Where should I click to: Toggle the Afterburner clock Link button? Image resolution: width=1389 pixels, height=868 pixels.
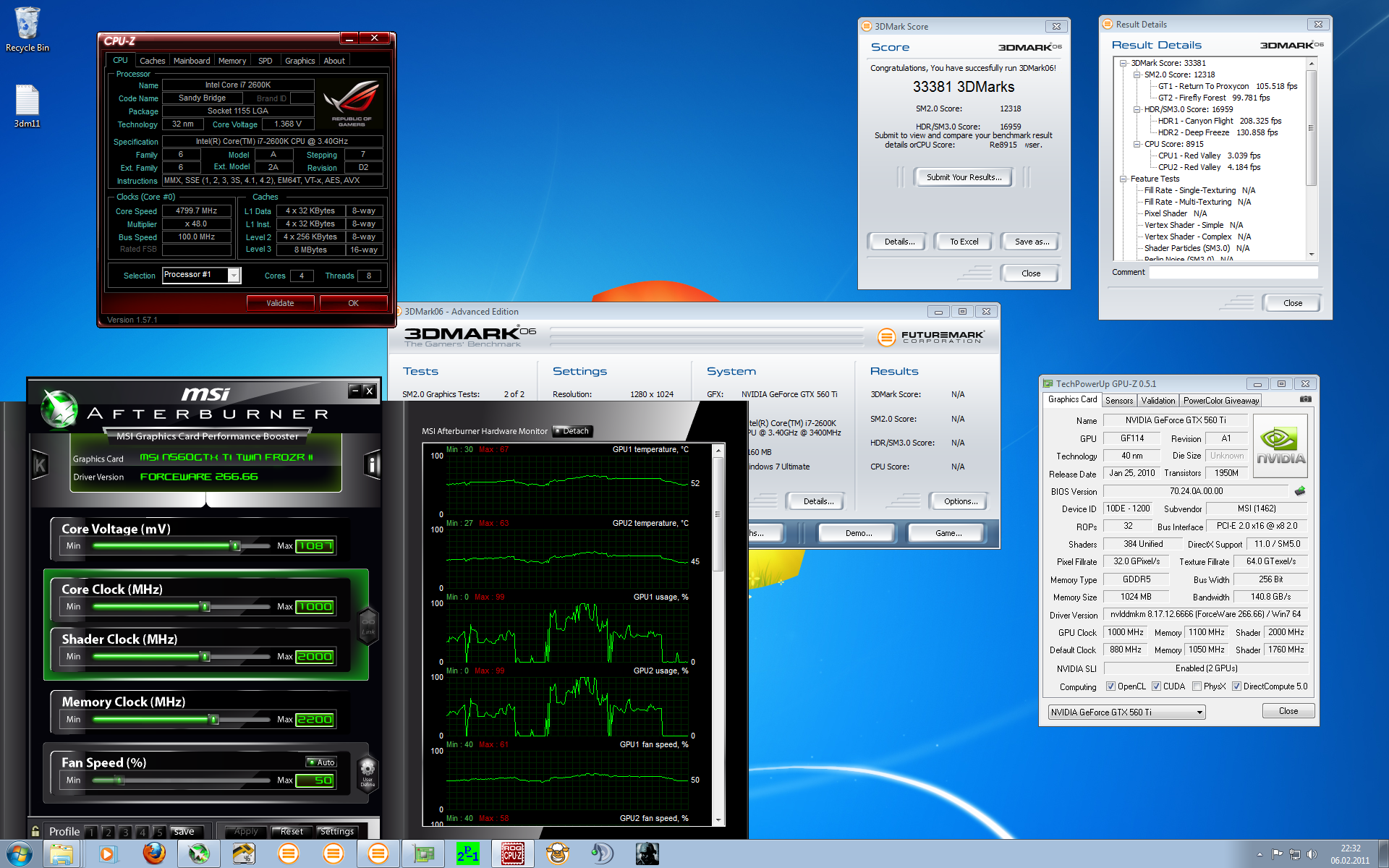(x=368, y=626)
